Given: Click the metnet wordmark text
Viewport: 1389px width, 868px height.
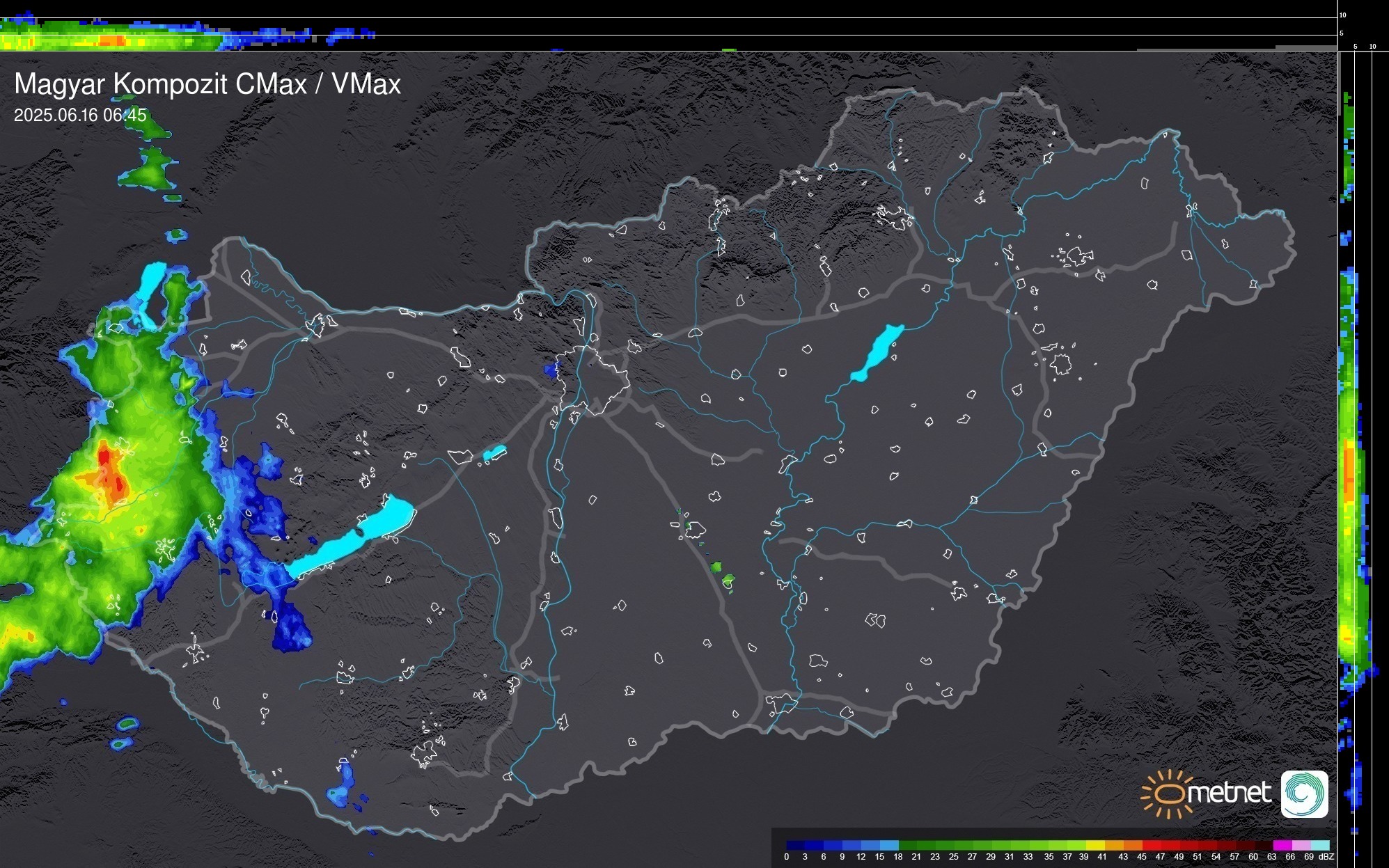Looking at the screenshot, I should [x=1229, y=794].
